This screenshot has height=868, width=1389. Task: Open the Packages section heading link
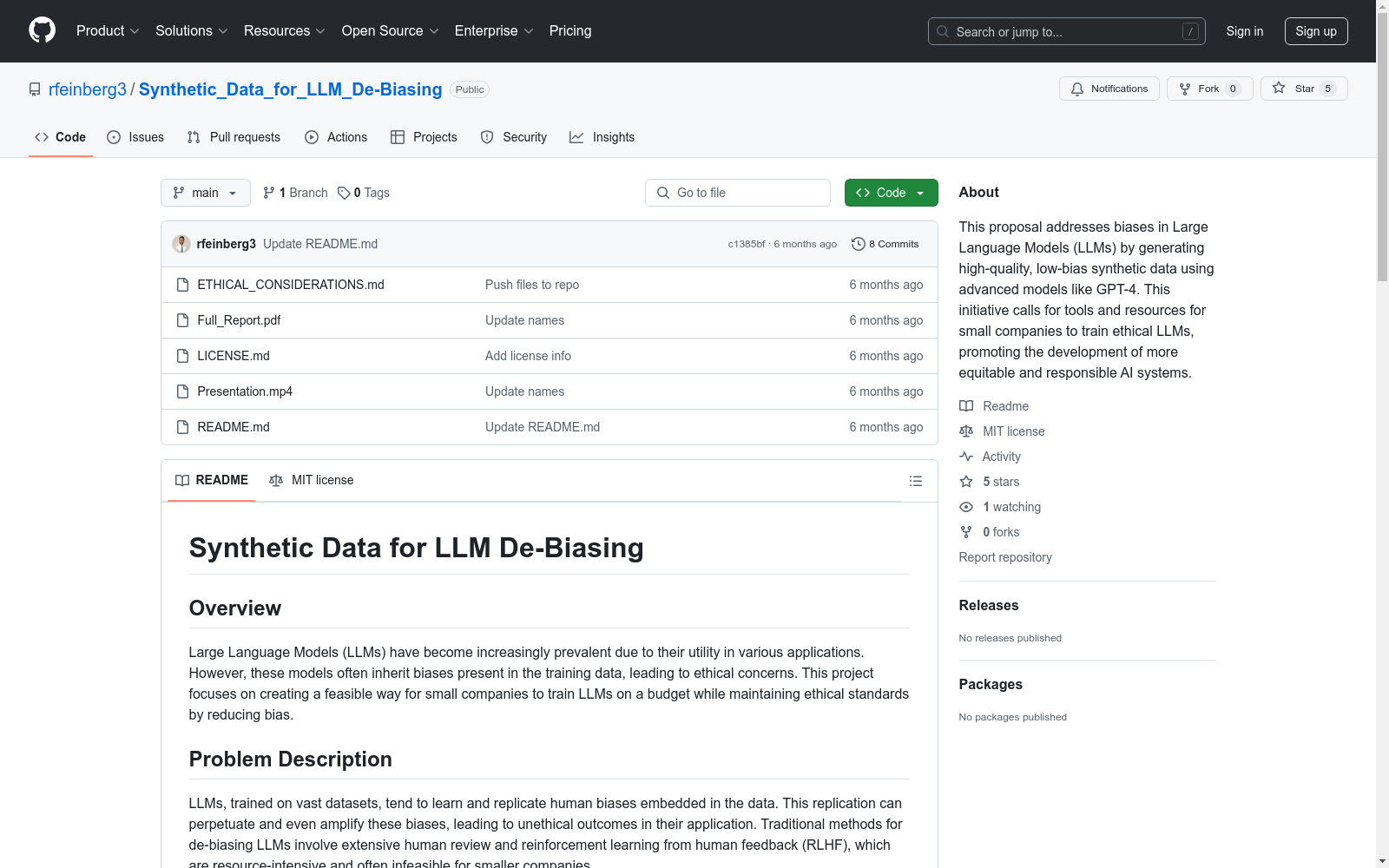coord(991,685)
